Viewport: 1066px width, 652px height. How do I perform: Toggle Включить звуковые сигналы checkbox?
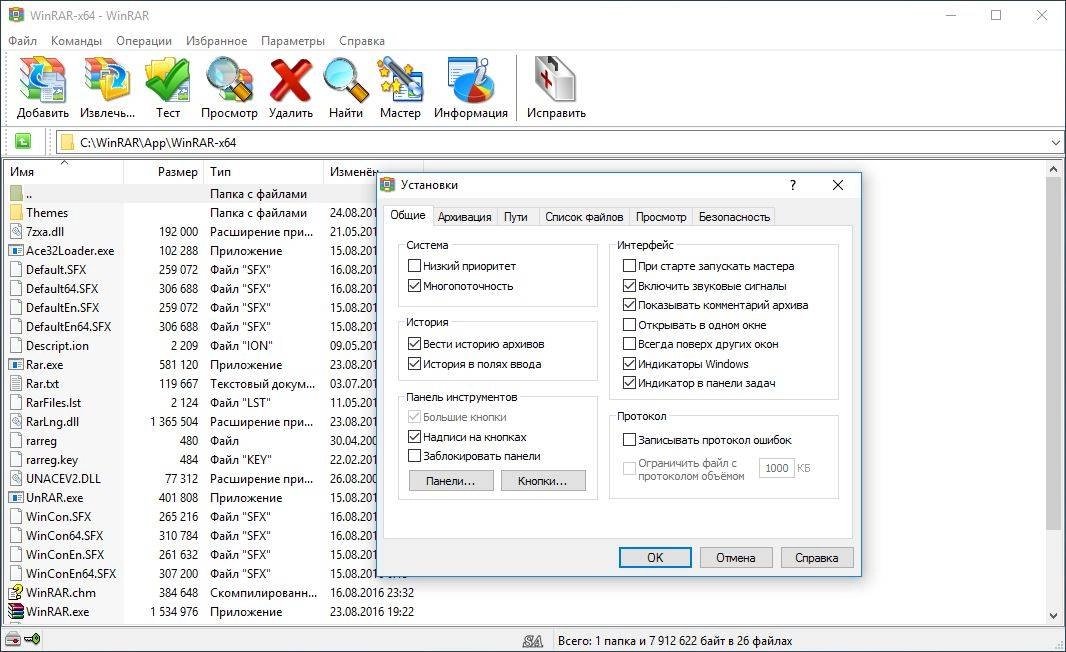(630, 286)
